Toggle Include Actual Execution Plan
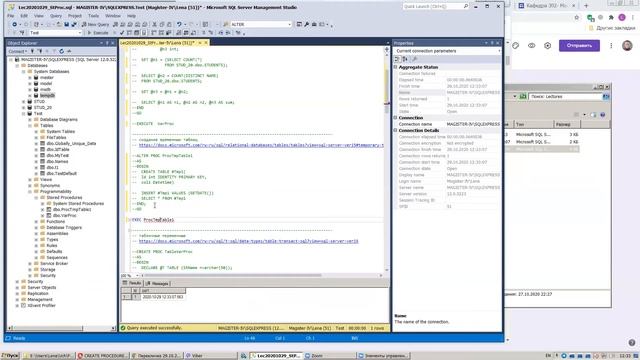Image resolution: width=640 pixels, height=360 pixels. (x=153, y=33)
